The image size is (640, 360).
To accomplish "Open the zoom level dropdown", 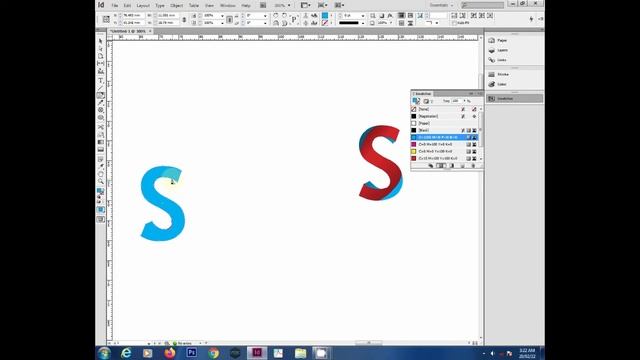I will tap(289, 5).
